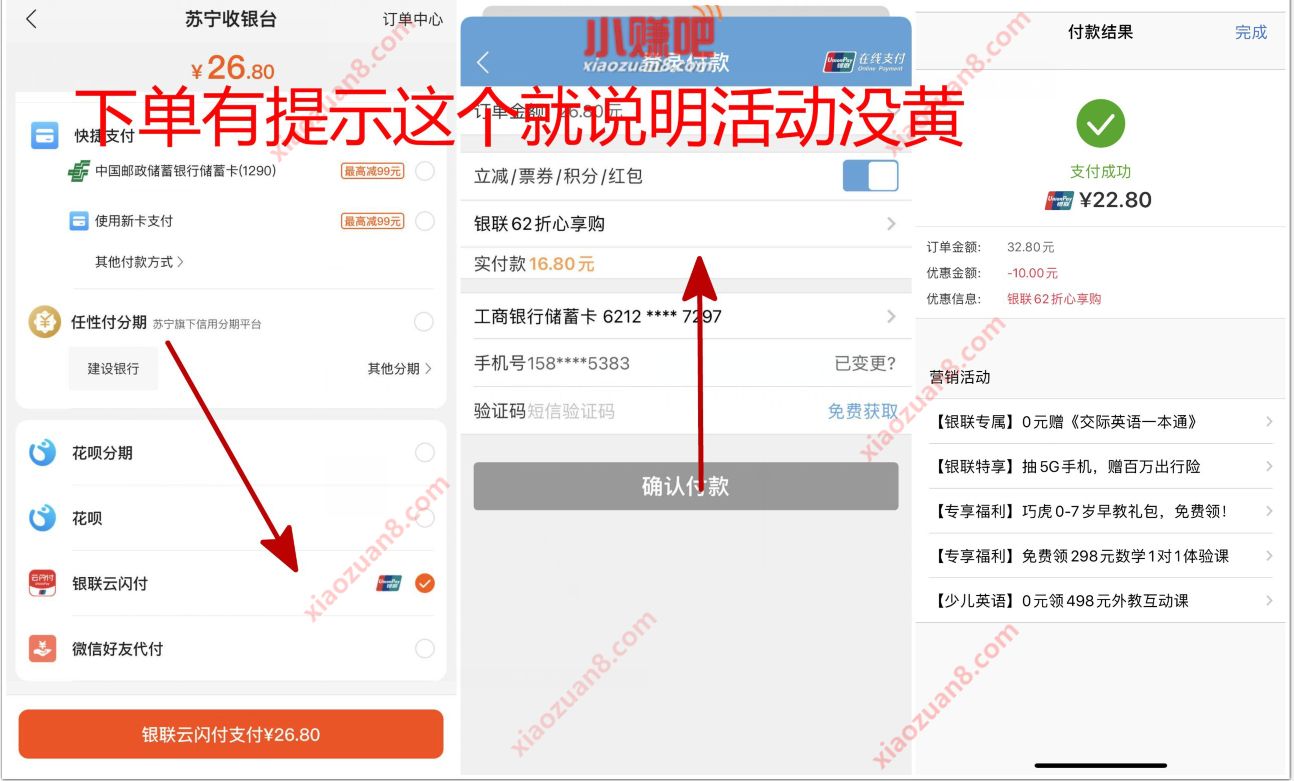Open 【银联特享】抽5G手机 promotion
The width and height of the screenshot is (1294, 781).
(x=1101, y=467)
